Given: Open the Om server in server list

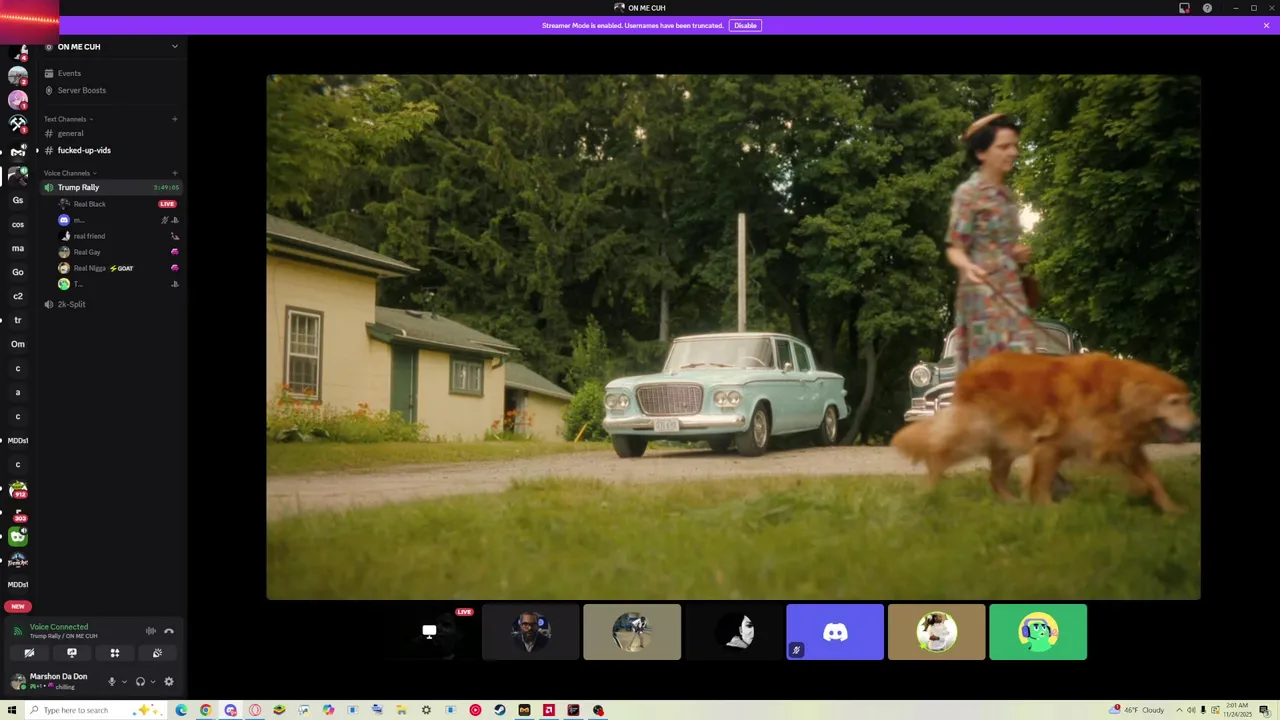Looking at the screenshot, I should click(18, 344).
